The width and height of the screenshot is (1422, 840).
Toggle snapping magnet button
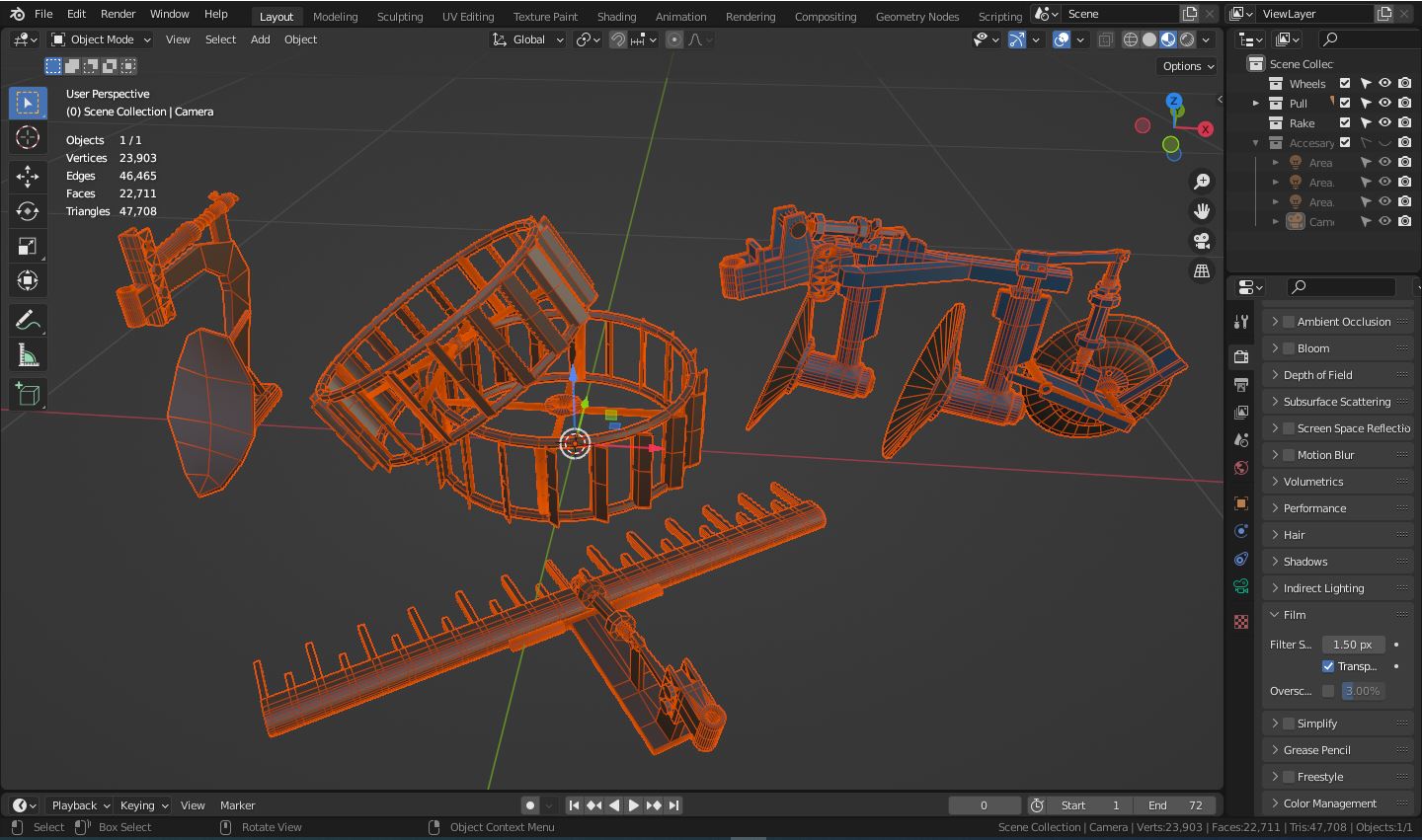(618, 39)
